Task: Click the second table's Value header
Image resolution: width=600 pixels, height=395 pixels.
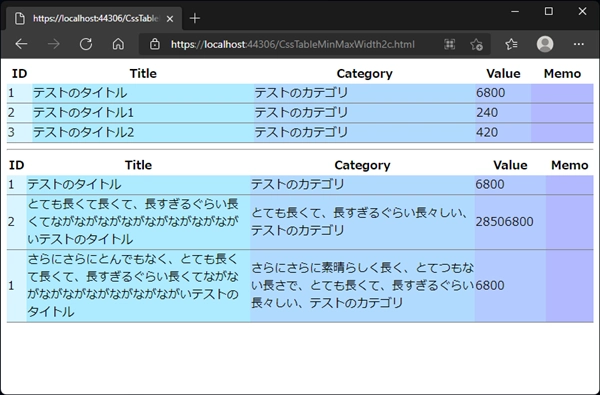Action: [x=510, y=165]
